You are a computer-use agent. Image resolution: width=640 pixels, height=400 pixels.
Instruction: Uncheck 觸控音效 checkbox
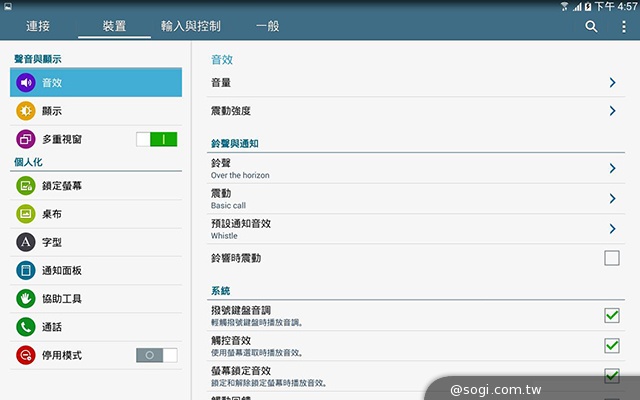(x=611, y=345)
